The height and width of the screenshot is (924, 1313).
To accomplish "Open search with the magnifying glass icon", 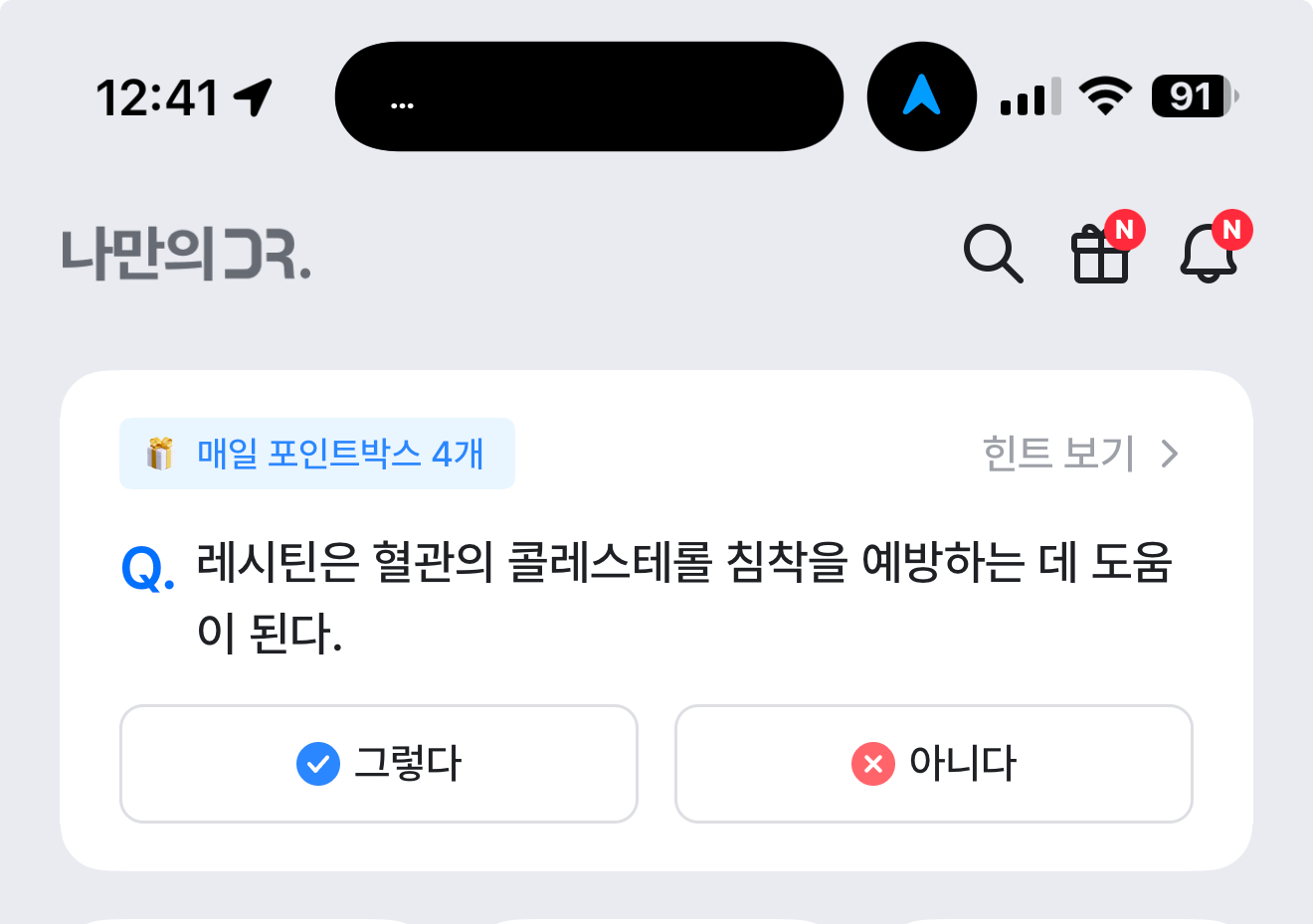I will 994,255.
